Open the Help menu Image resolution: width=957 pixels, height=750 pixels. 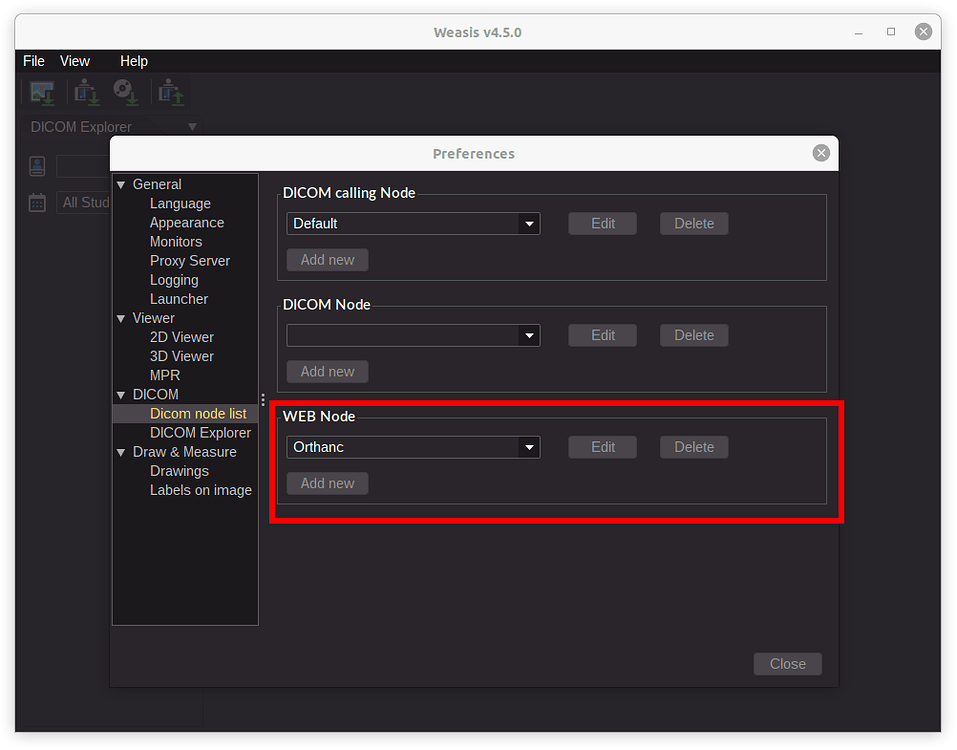coord(134,61)
